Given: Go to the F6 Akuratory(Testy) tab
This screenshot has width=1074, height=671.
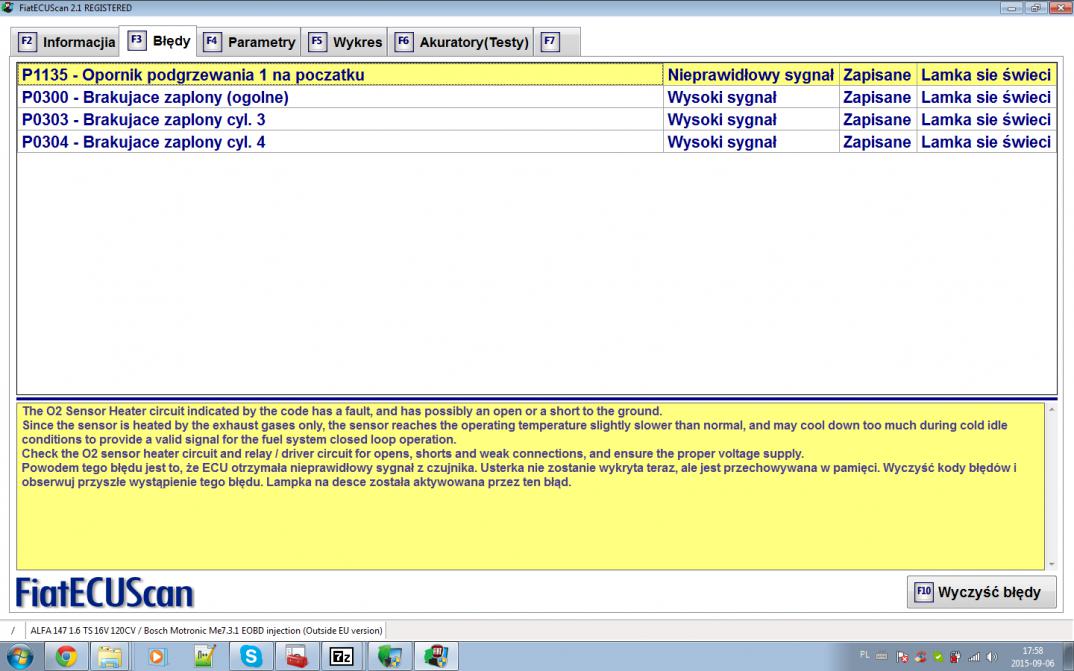Looking at the screenshot, I should [x=460, y=42].
